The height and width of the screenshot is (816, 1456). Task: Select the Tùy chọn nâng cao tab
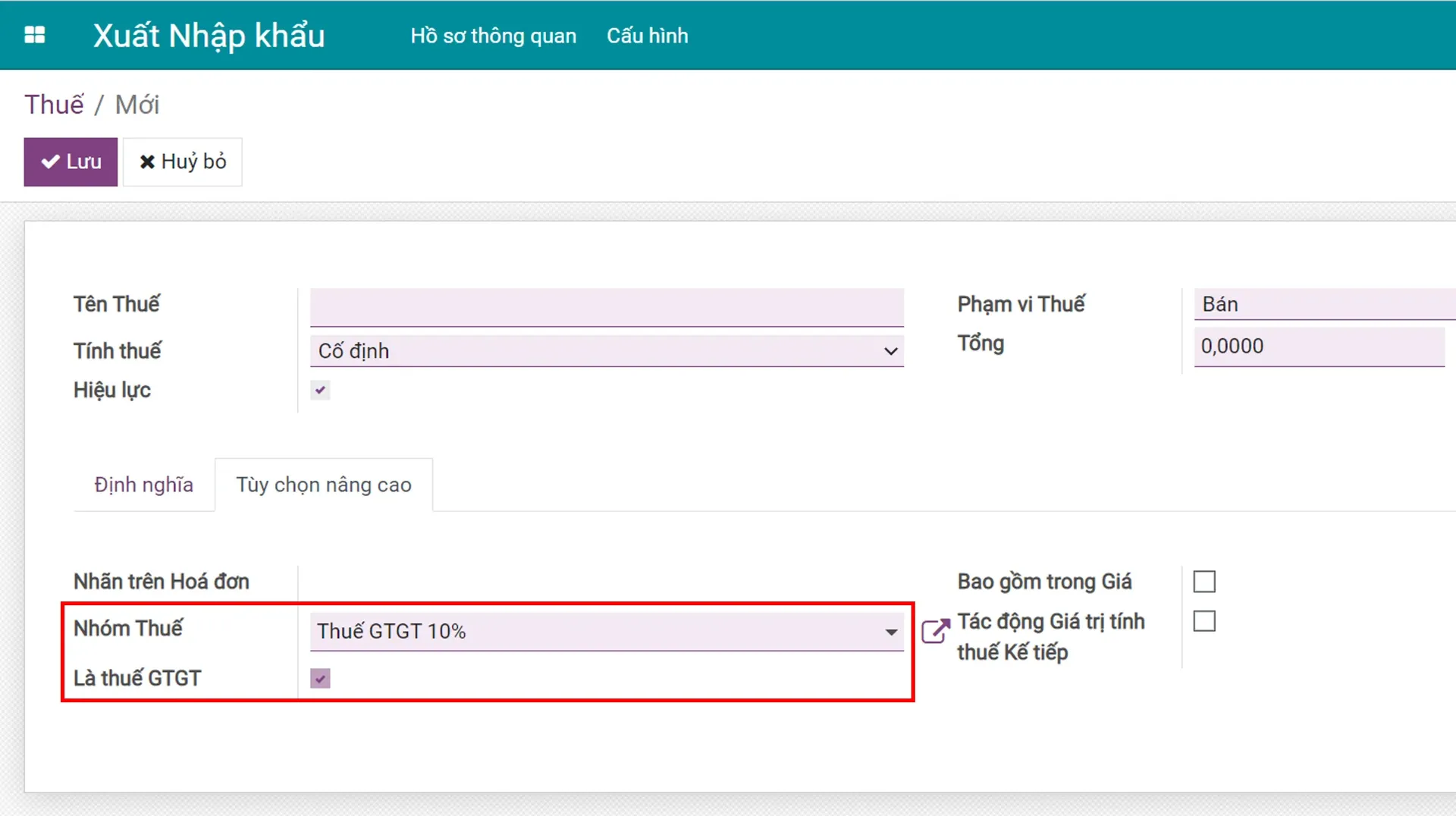[324, 485]
